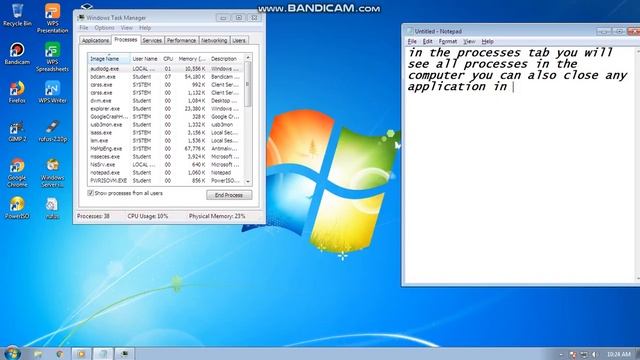Viewport: 640px width, 360px height.
Task: Click the Firefox desktop icon
Action: click(x=17, y=92)
